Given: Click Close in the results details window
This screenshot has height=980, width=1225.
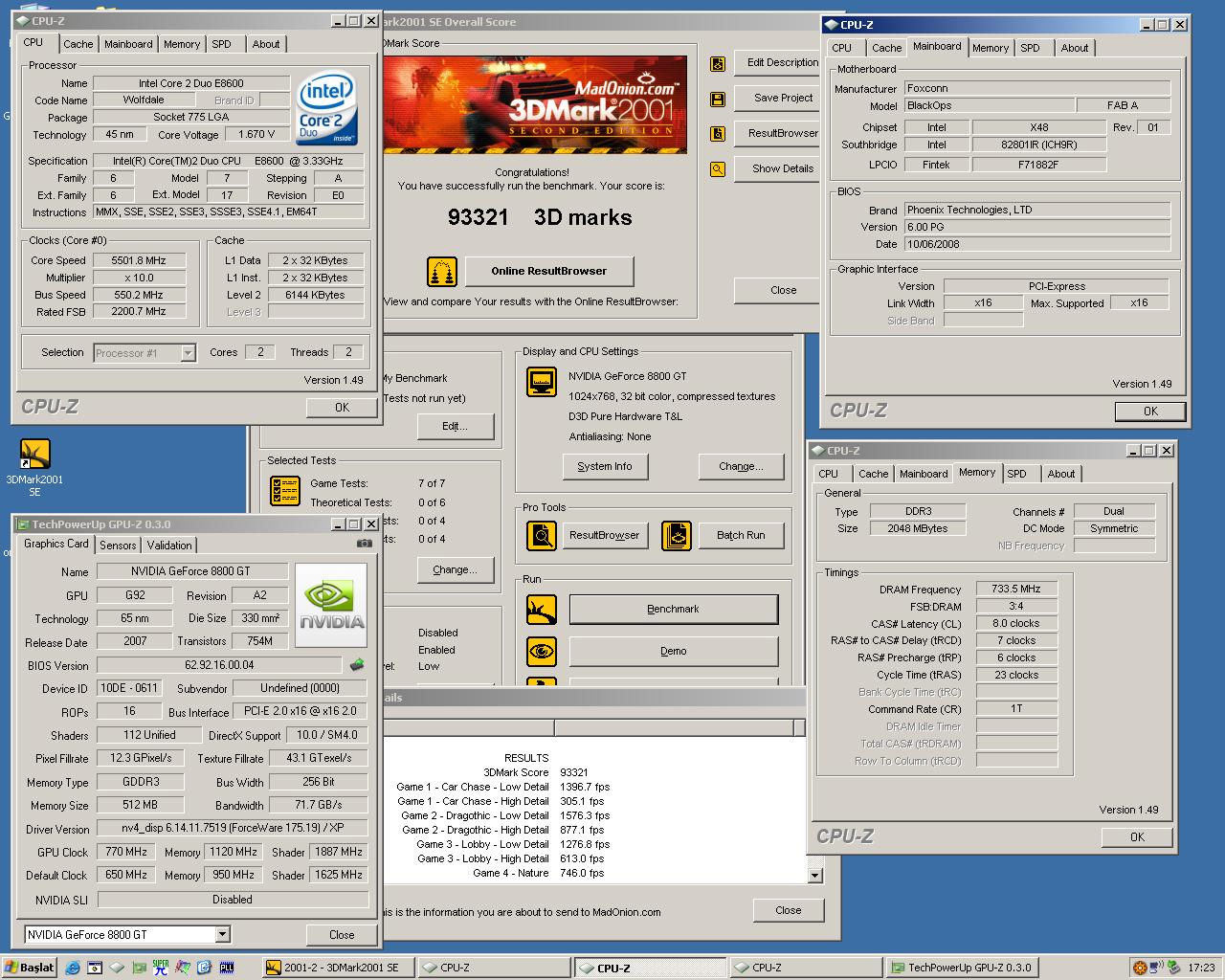Looking at the screenshot, I should (x=789, y=910).
